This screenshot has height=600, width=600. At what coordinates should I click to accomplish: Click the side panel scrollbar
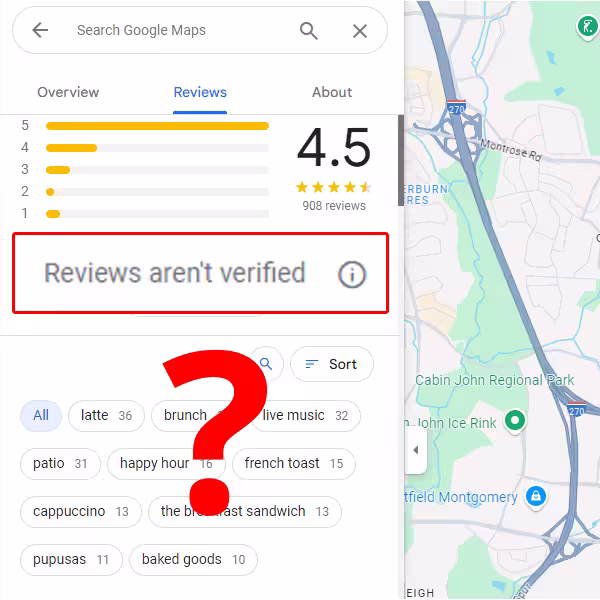point(401,161)
